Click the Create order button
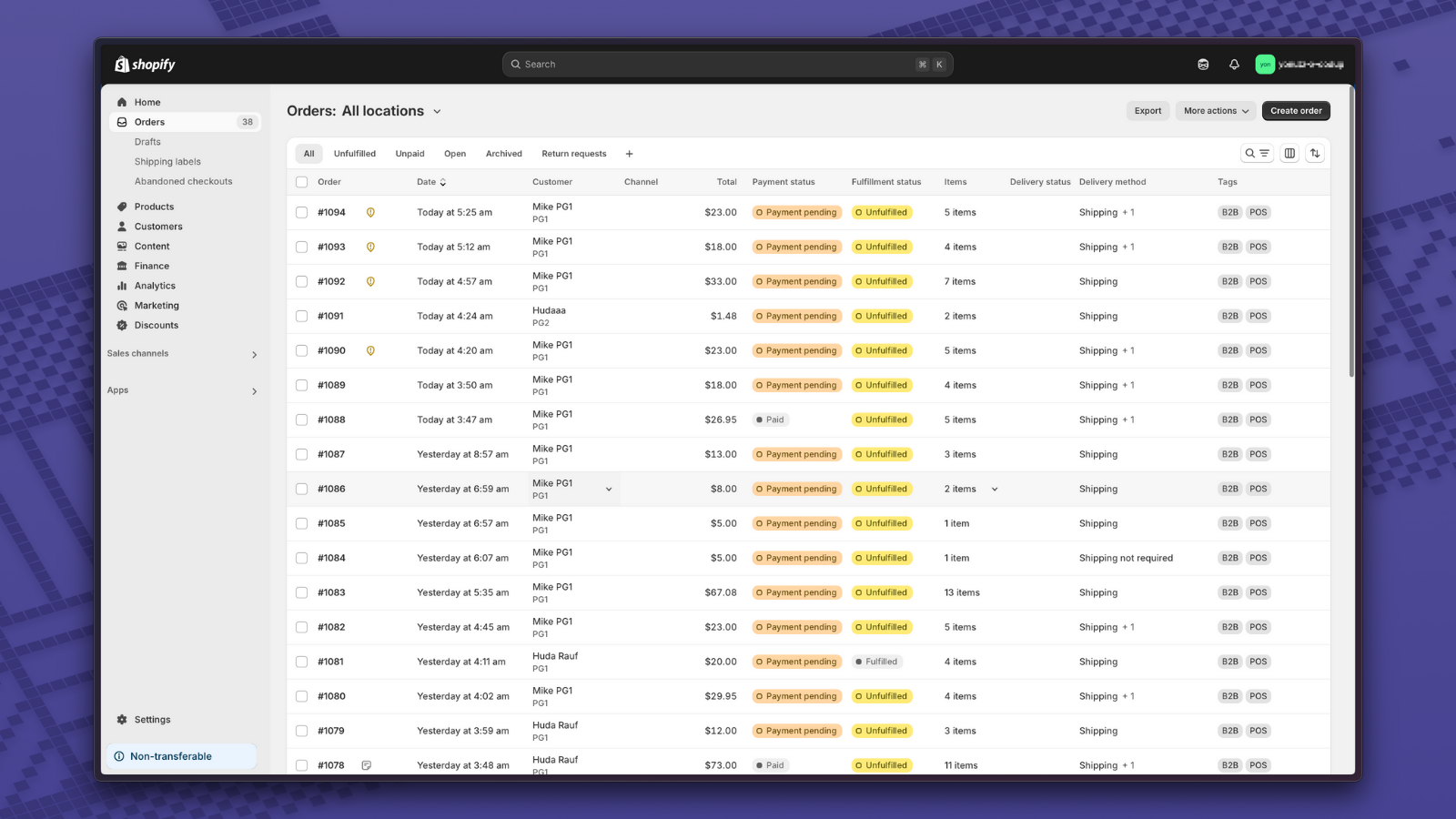 1296,111
